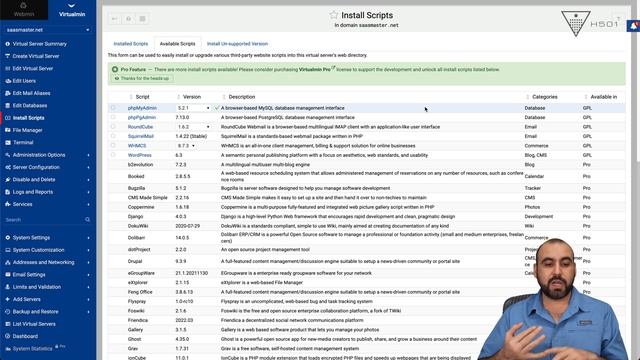
Task: Click the grid toolbar icon beside back arrow
Action: (x=142, y=19)
